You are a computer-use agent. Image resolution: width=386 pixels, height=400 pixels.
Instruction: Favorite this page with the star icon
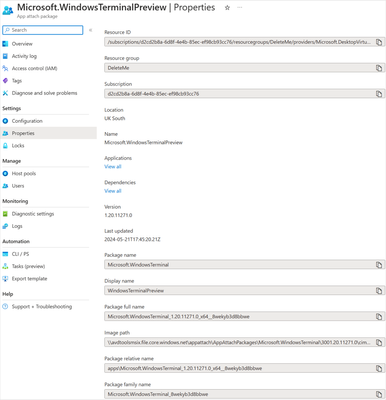(227, 8)
